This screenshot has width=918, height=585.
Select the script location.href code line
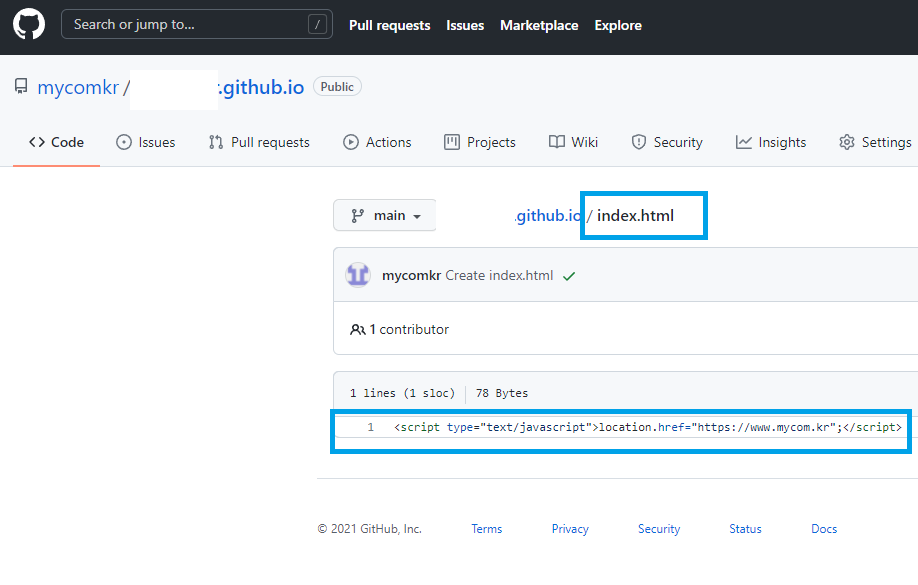point(648,427)
